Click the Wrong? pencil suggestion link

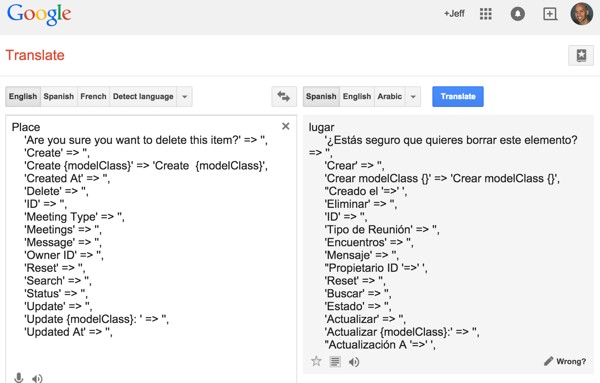pyautogui.click(x=565, y=361)
